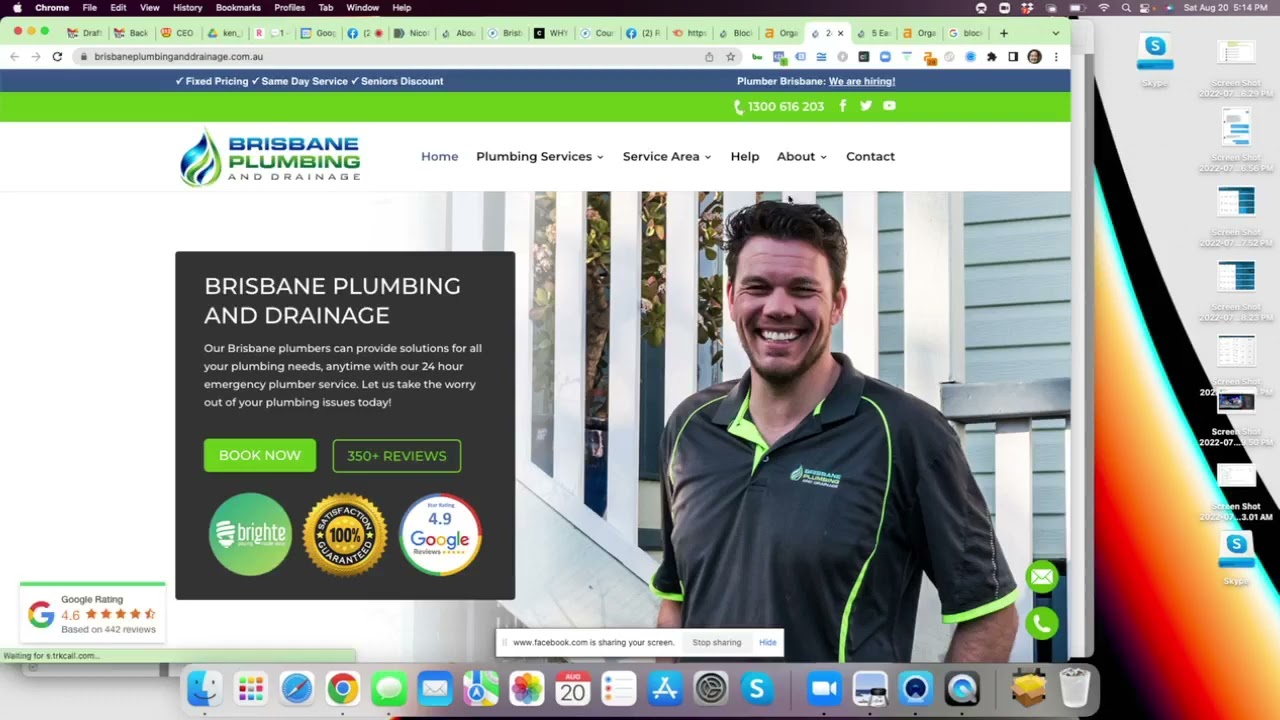Click the 100% Satisfaction Guaranteed badge
This screenshot has height=720, width=1280.
(x=345, y=534)
